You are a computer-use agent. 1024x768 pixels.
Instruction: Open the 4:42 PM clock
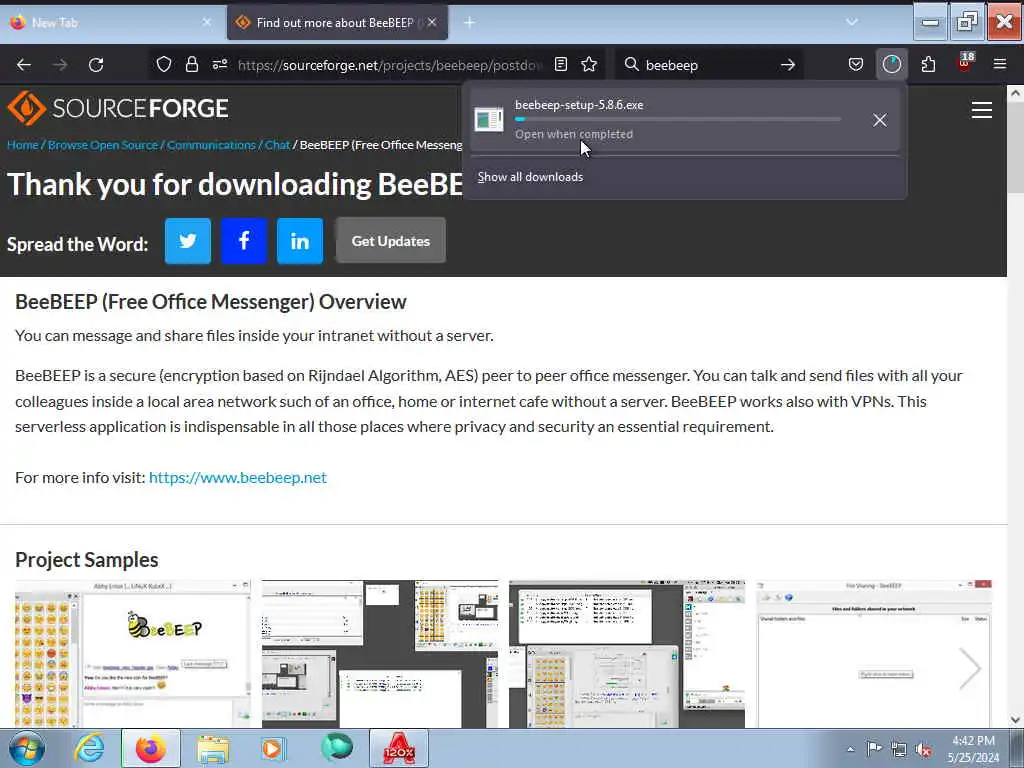click(973, 749)
